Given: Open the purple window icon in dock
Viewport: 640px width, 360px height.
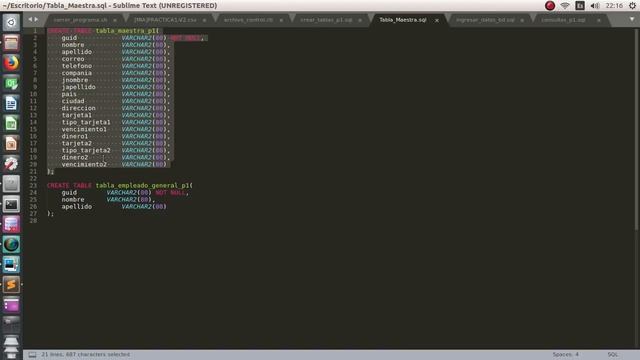Looking at the screenshot, I should (11, 304).
